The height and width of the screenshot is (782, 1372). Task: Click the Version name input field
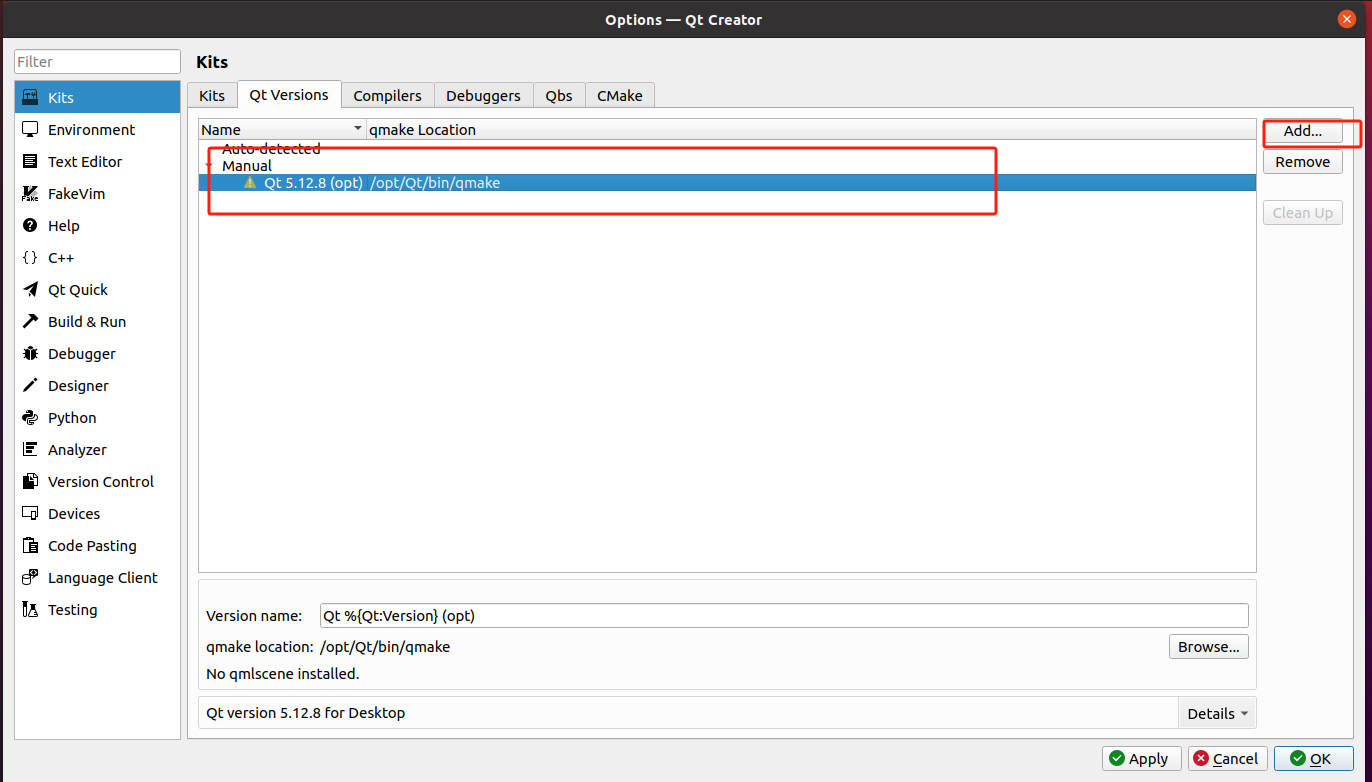[x=783, y=615]
